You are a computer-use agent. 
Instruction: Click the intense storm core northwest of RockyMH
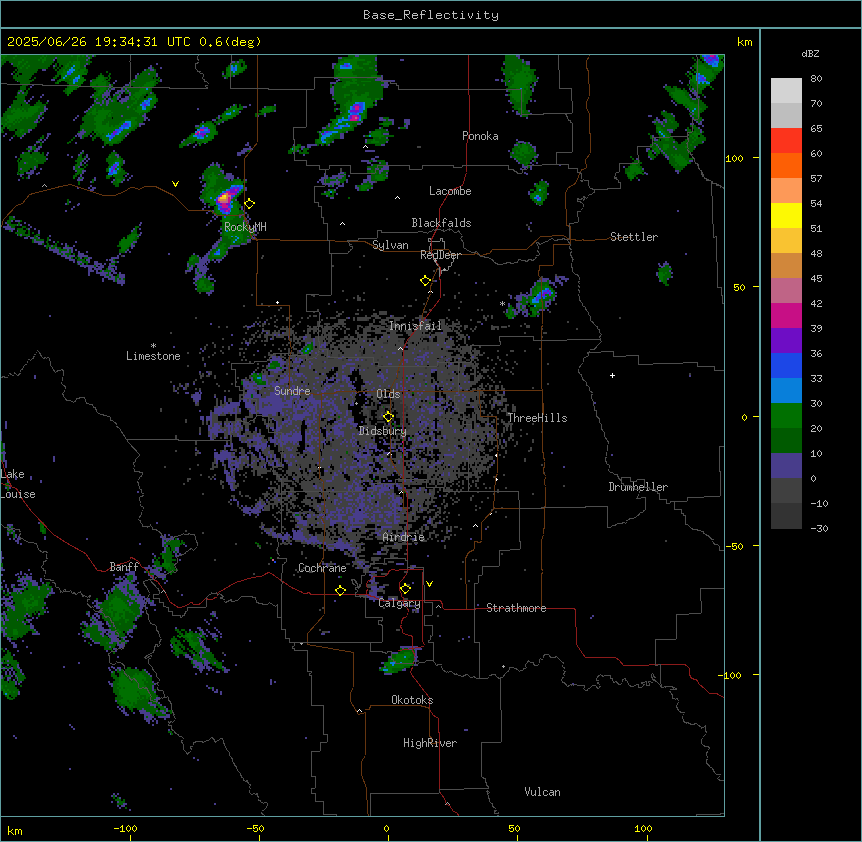pos(225,198)
